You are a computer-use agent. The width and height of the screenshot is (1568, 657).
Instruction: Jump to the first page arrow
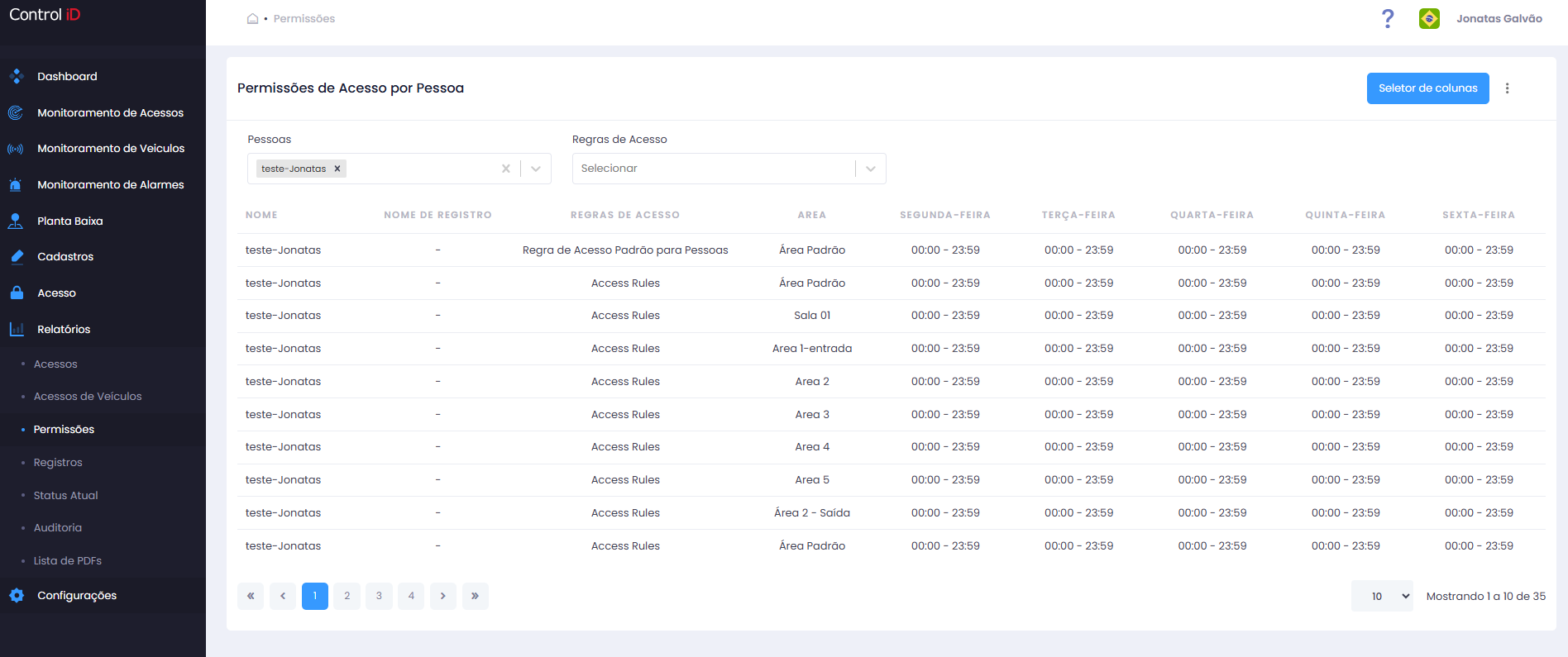251,596
